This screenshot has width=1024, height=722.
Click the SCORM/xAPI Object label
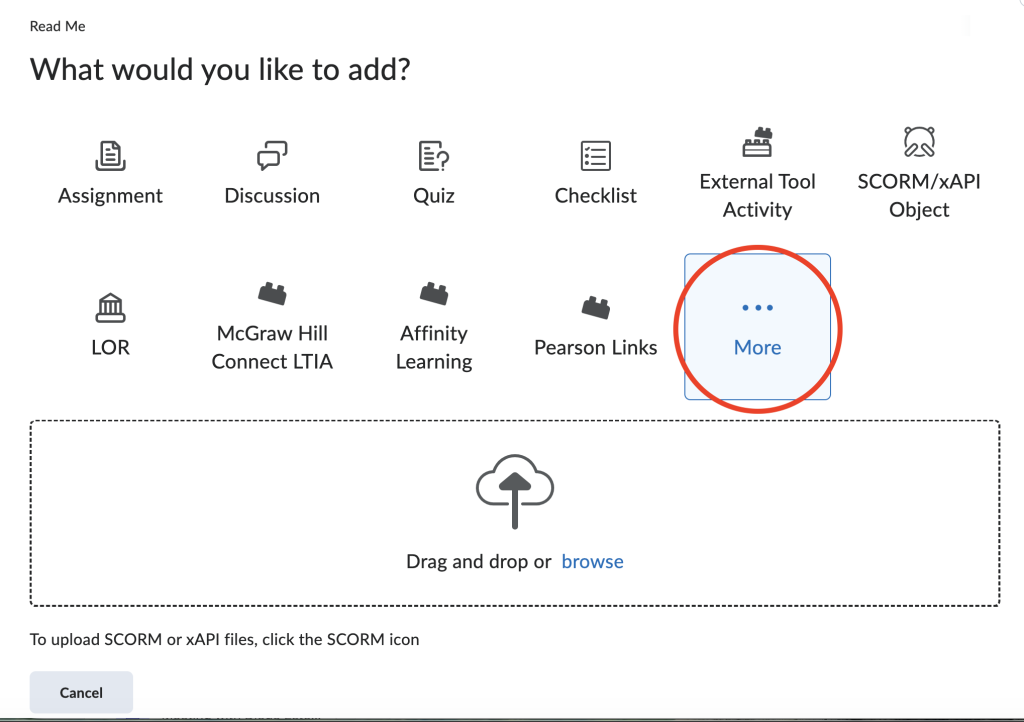click(919, 195)
